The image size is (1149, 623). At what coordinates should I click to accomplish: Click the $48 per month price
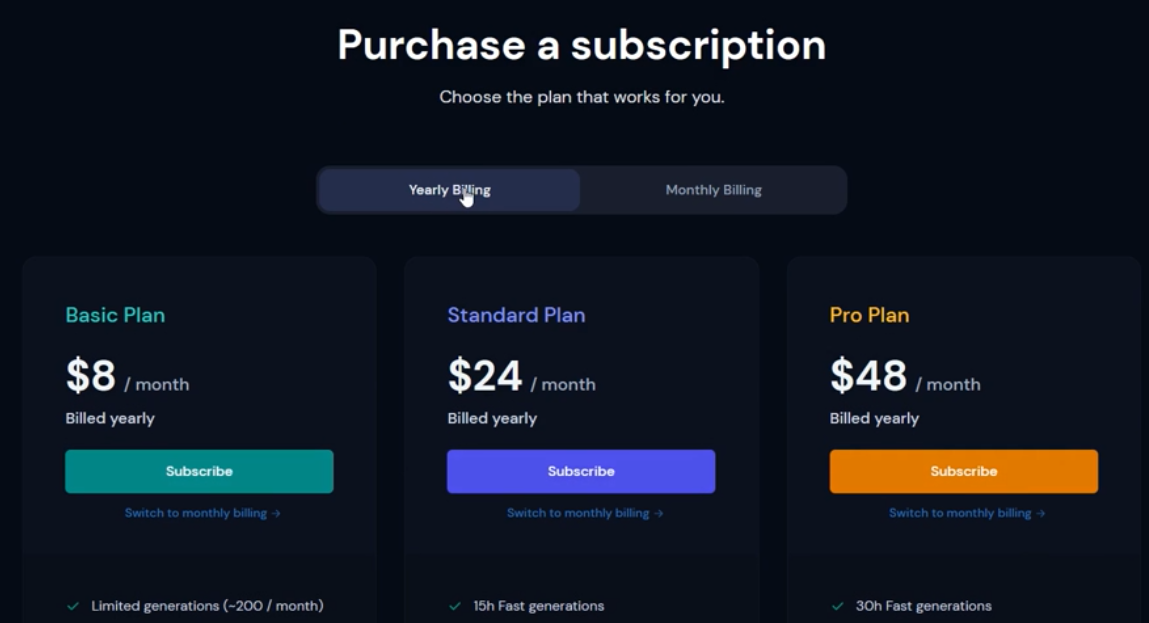click(x=904, y=377)
